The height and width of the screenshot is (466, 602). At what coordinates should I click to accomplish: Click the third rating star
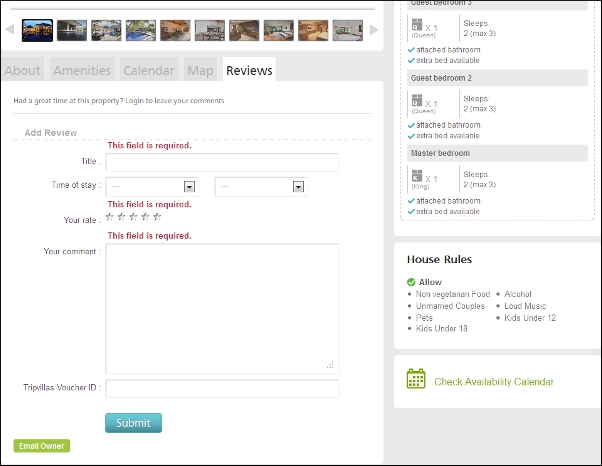[133, 216]
